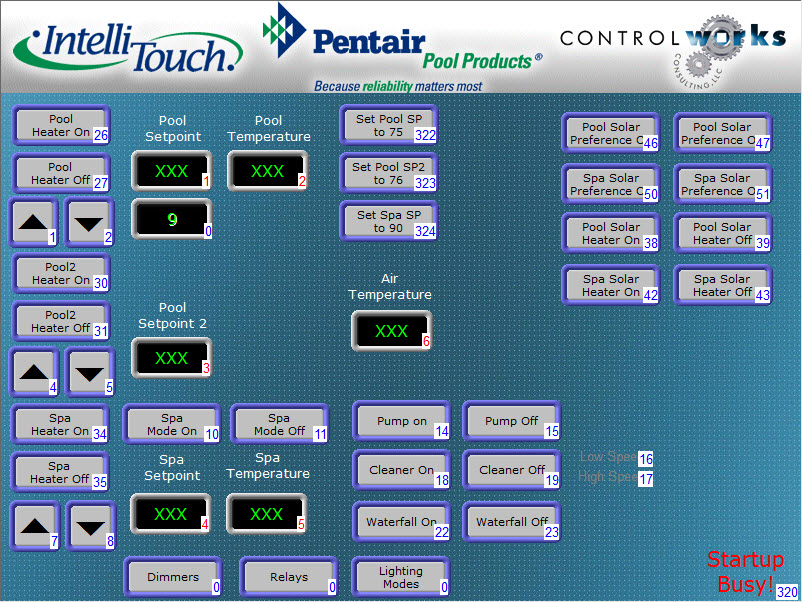802x602 pixels.
Task: Click Set Pool SP to 75
Action: click(x=389, y=125)
